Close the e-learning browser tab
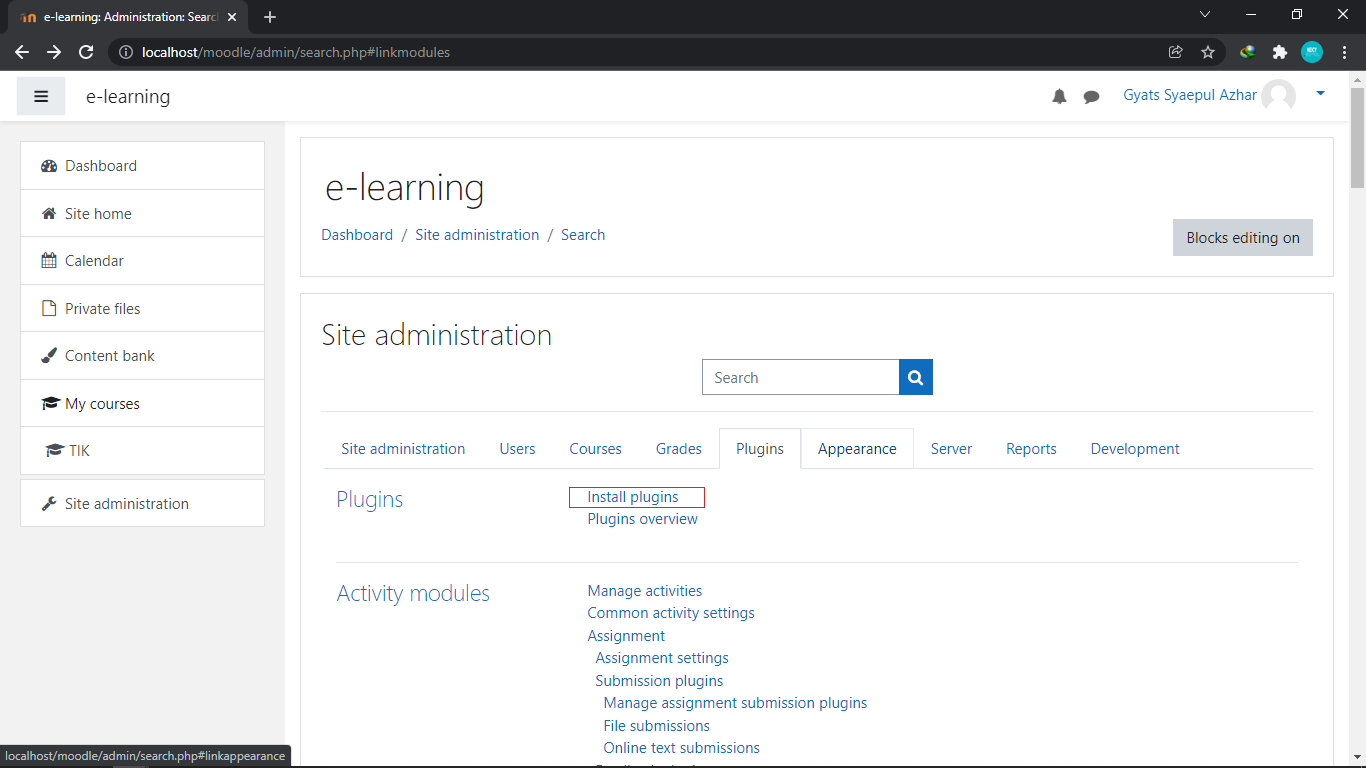Viewport: 1366px width, 768px height. [232, 17]
